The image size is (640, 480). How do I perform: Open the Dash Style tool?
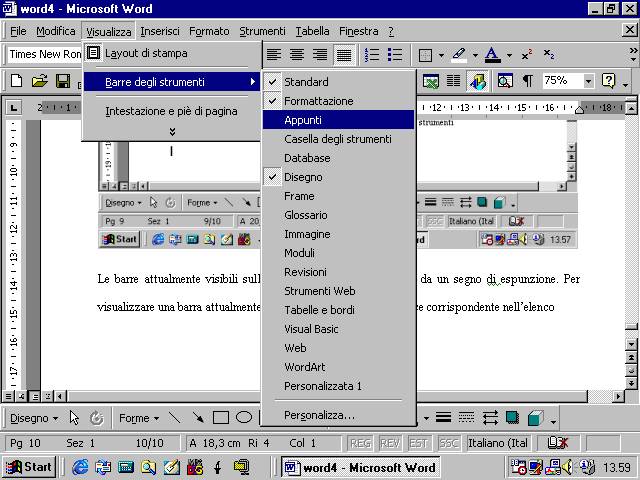click(467, 418)
